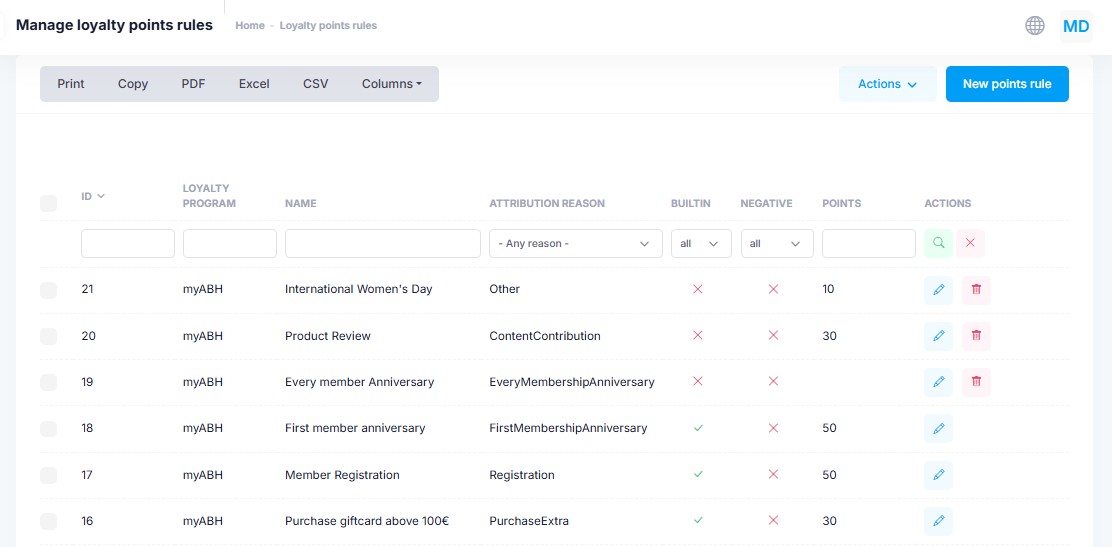Sort by Name column header
The image size is (1112, 547).
click(x=301, y=204)
